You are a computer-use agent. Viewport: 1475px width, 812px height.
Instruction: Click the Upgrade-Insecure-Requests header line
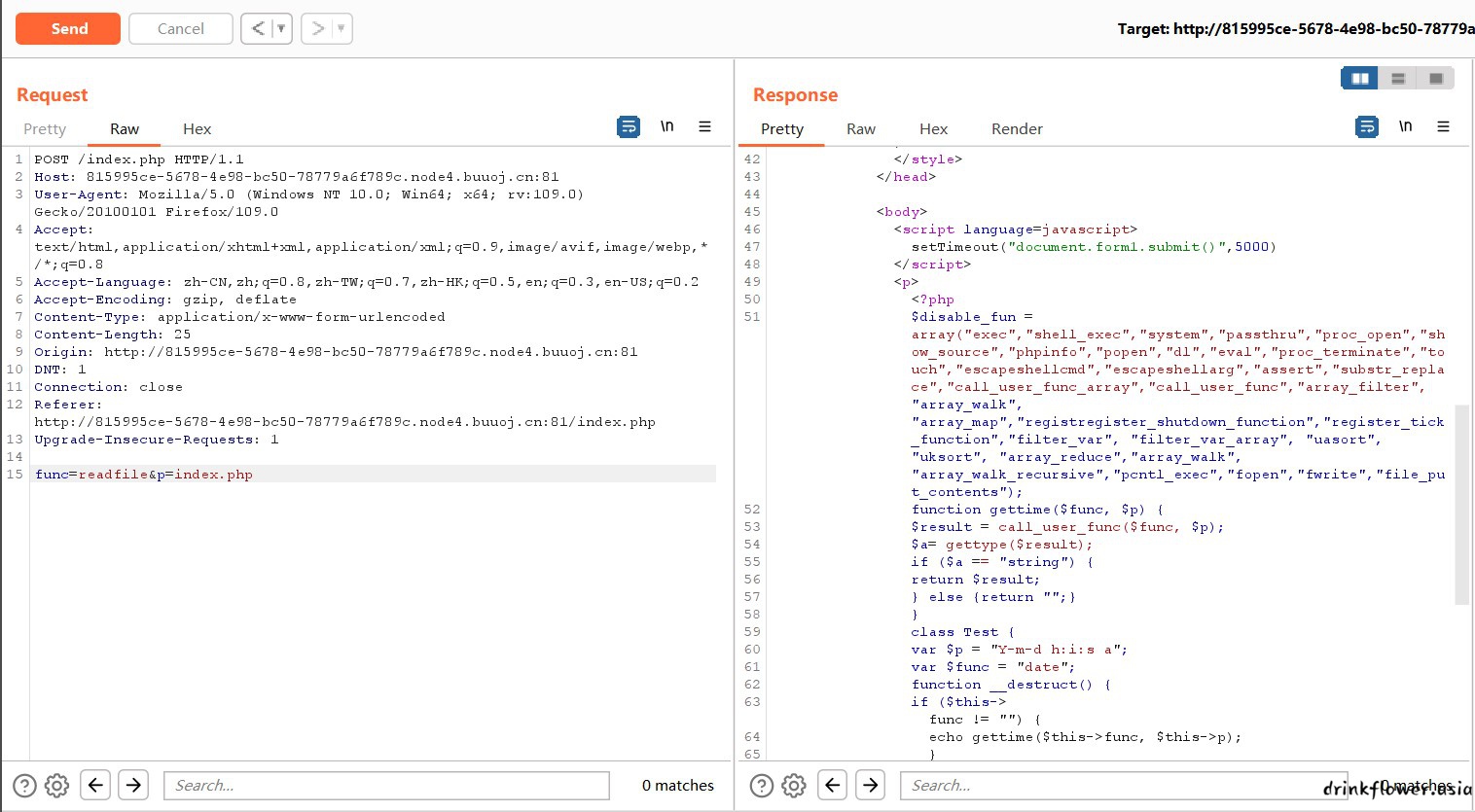click(x=157, y=440)
